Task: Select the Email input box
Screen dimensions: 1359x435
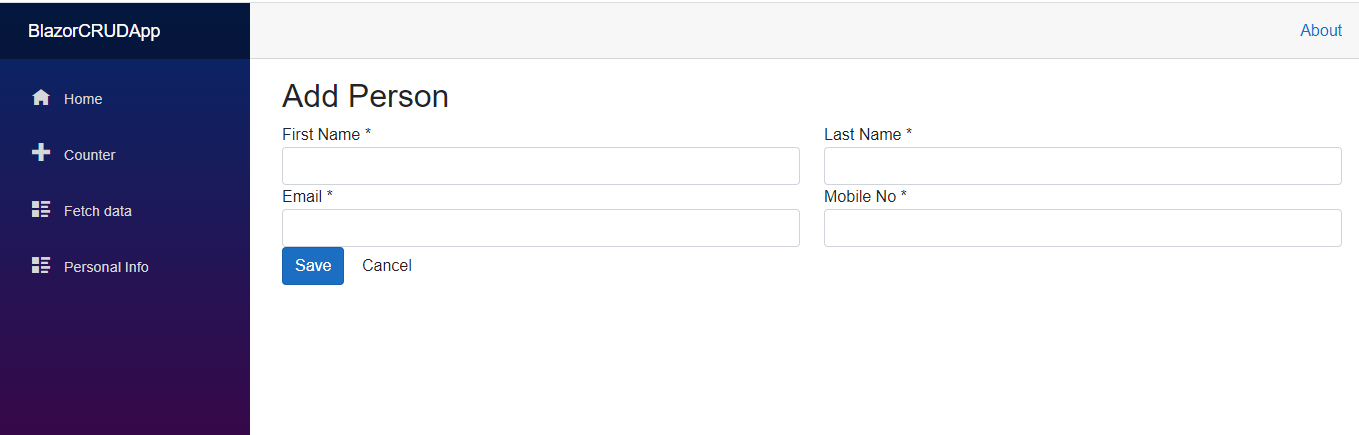Action: pos(540,228)
